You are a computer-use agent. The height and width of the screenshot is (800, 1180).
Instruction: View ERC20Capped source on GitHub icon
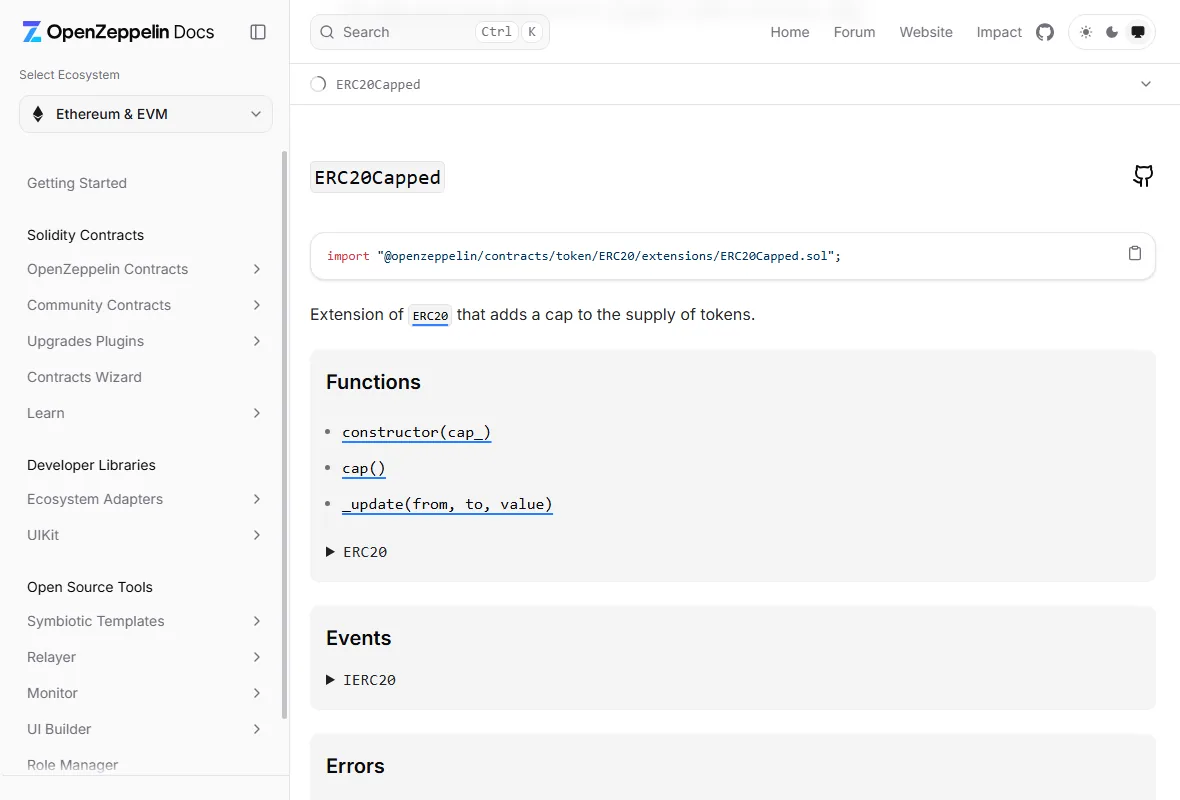pos(1143,176)
